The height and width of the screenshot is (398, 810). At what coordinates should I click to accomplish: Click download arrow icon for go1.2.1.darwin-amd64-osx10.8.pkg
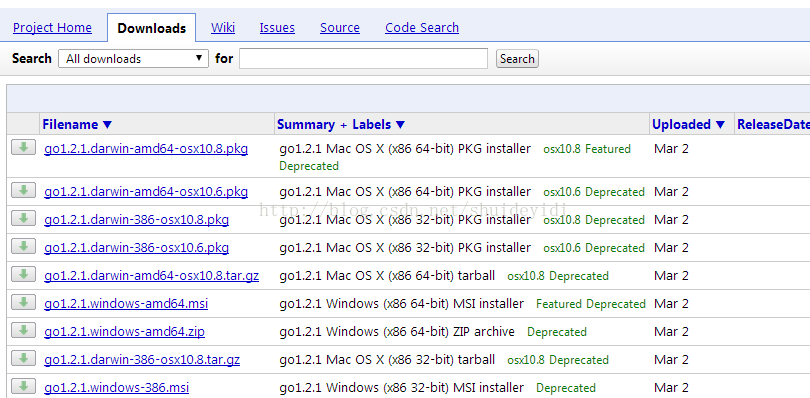[23, 148]
